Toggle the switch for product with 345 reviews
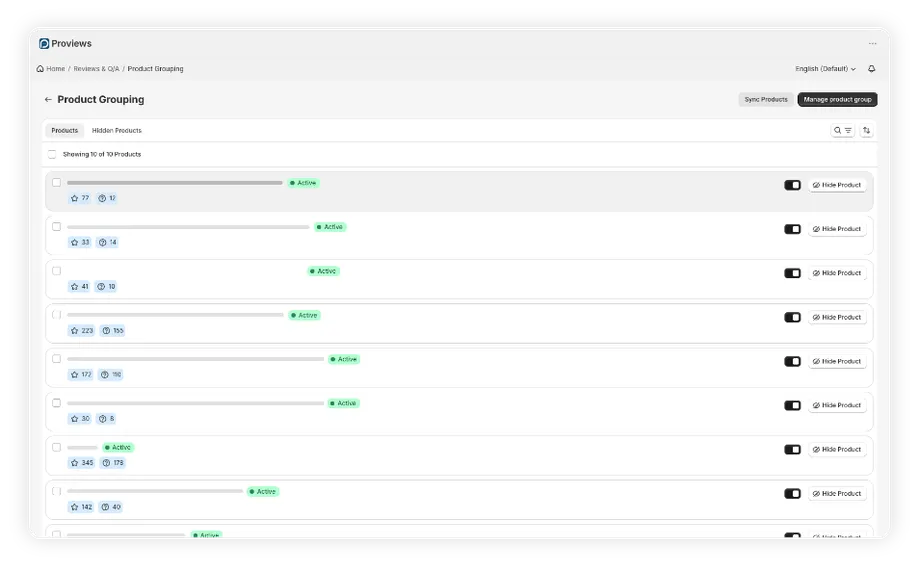 click(792, 450)
